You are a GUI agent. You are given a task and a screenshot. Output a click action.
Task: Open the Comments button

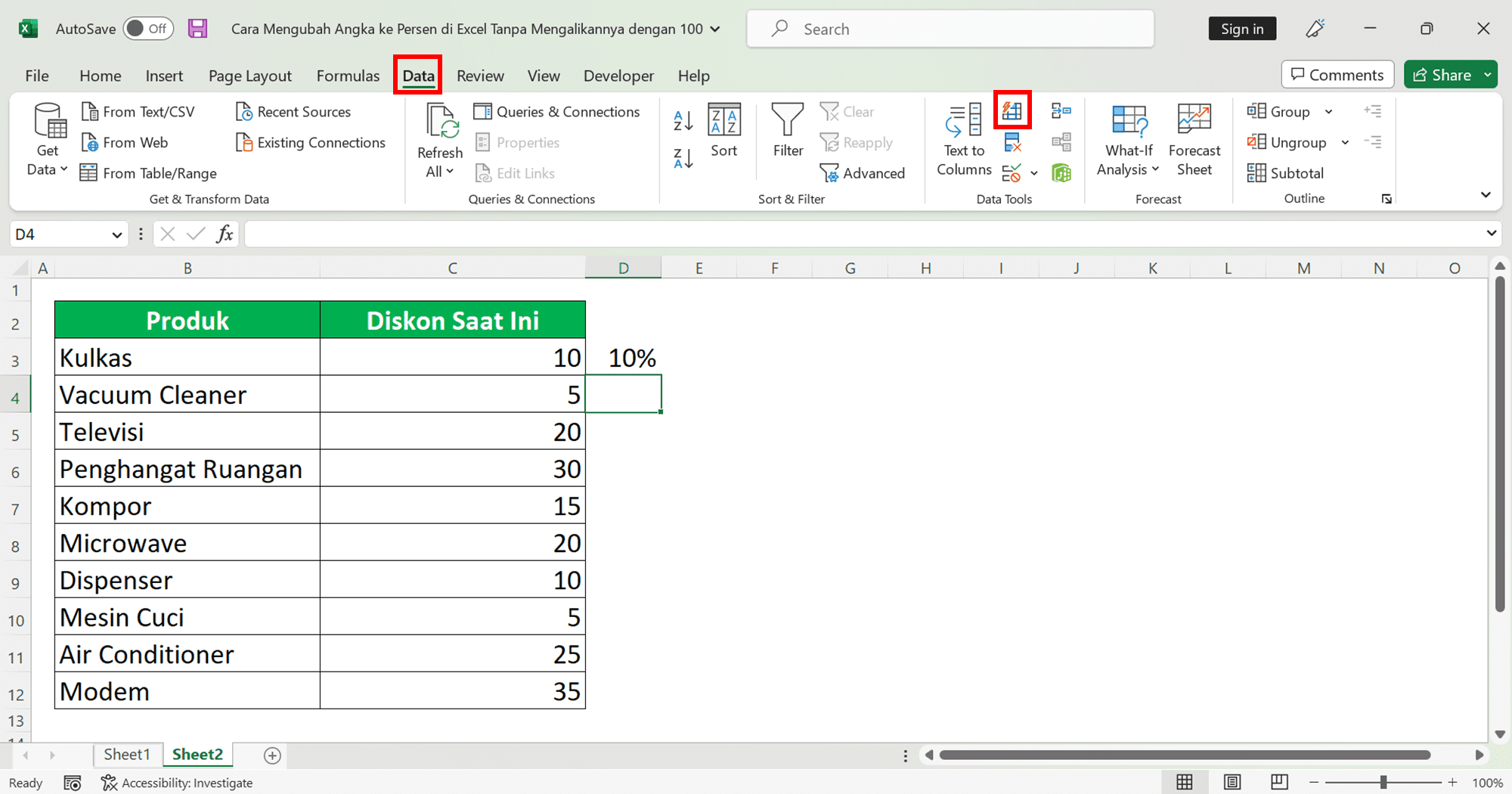[x=1337, y=75]
